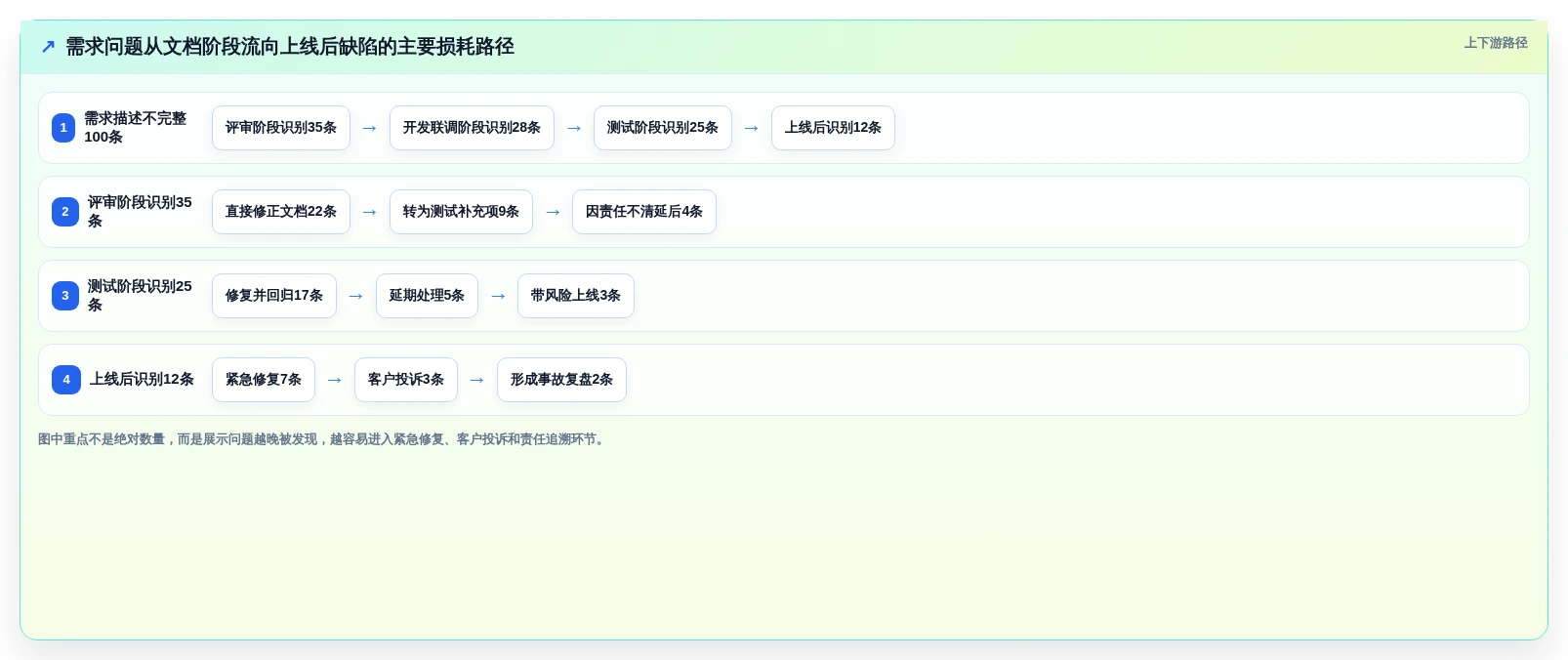Click the 转为测试补充项9条 chip
Screen dimensions: 1568x660
(461, 212)
